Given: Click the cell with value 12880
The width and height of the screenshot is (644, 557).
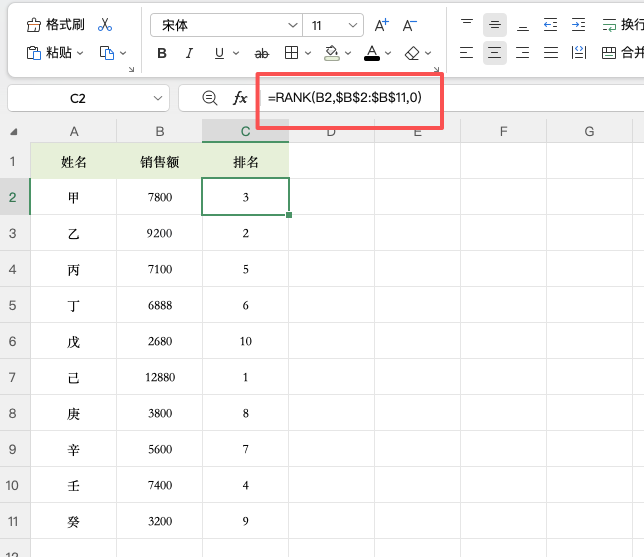Looking at the screenshot, I should click(x=159, y=377).
